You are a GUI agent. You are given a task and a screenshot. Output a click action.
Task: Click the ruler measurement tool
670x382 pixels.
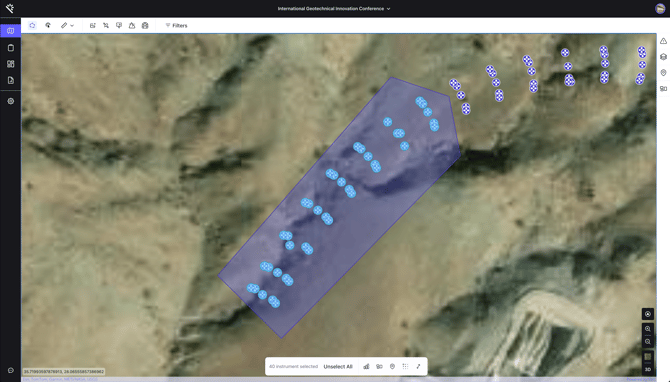click(64, 26)
